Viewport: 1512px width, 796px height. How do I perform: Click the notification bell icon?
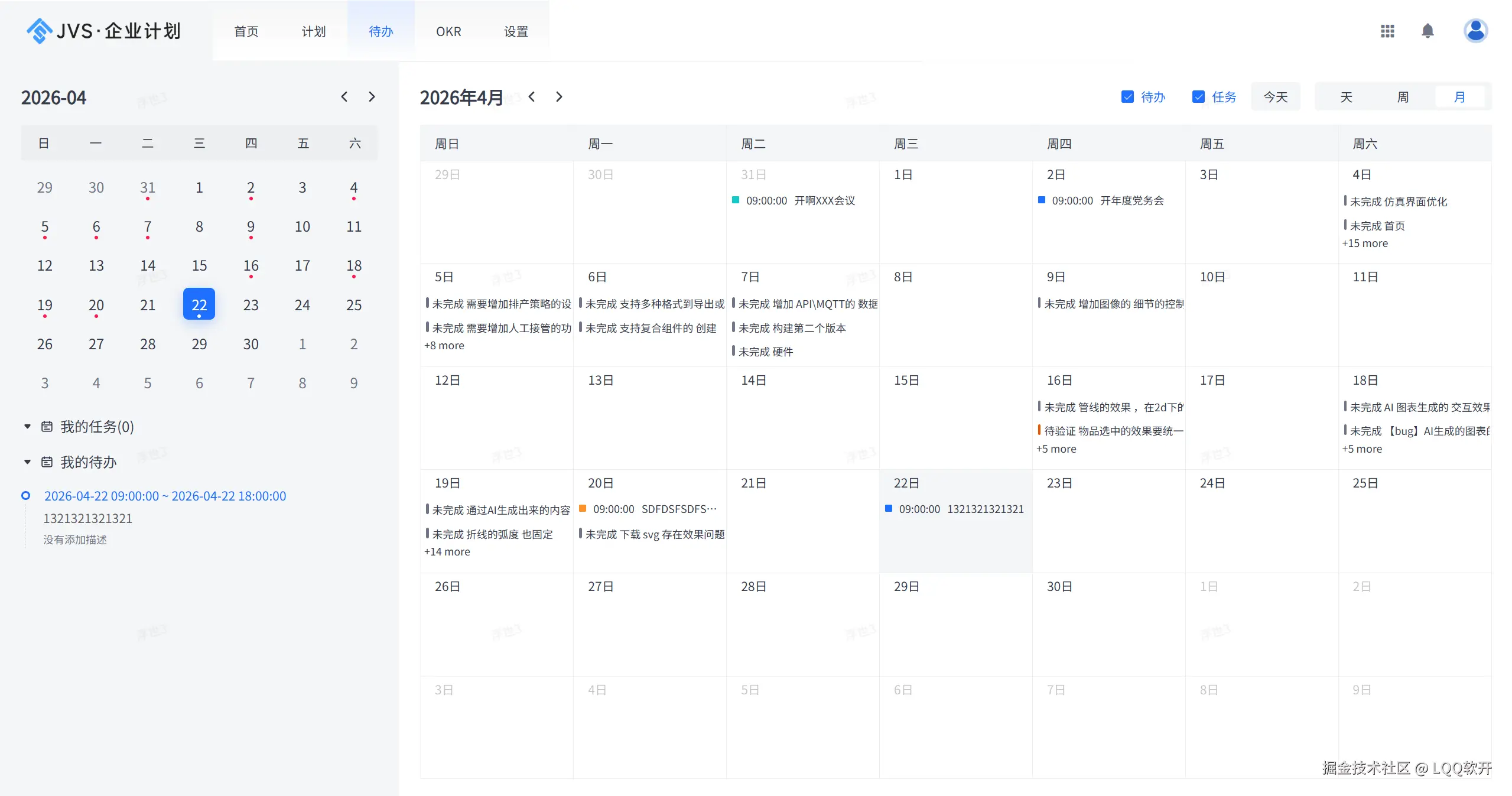coord(1427,31)
